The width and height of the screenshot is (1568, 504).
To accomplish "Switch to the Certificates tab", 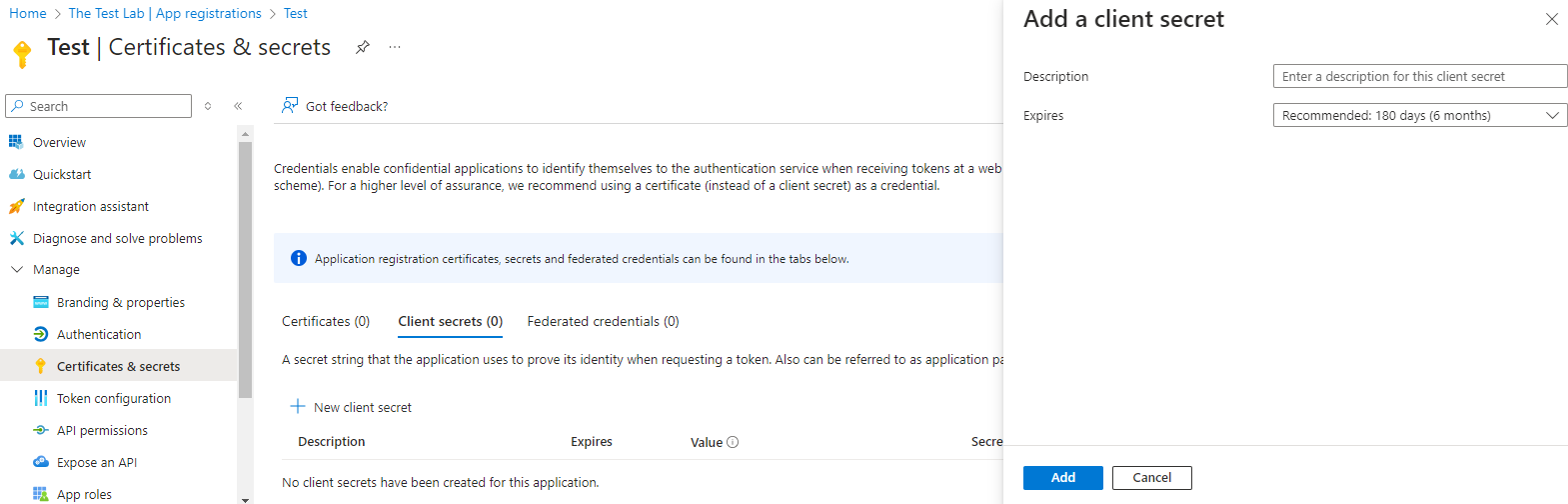I will [x=326, y=322].
